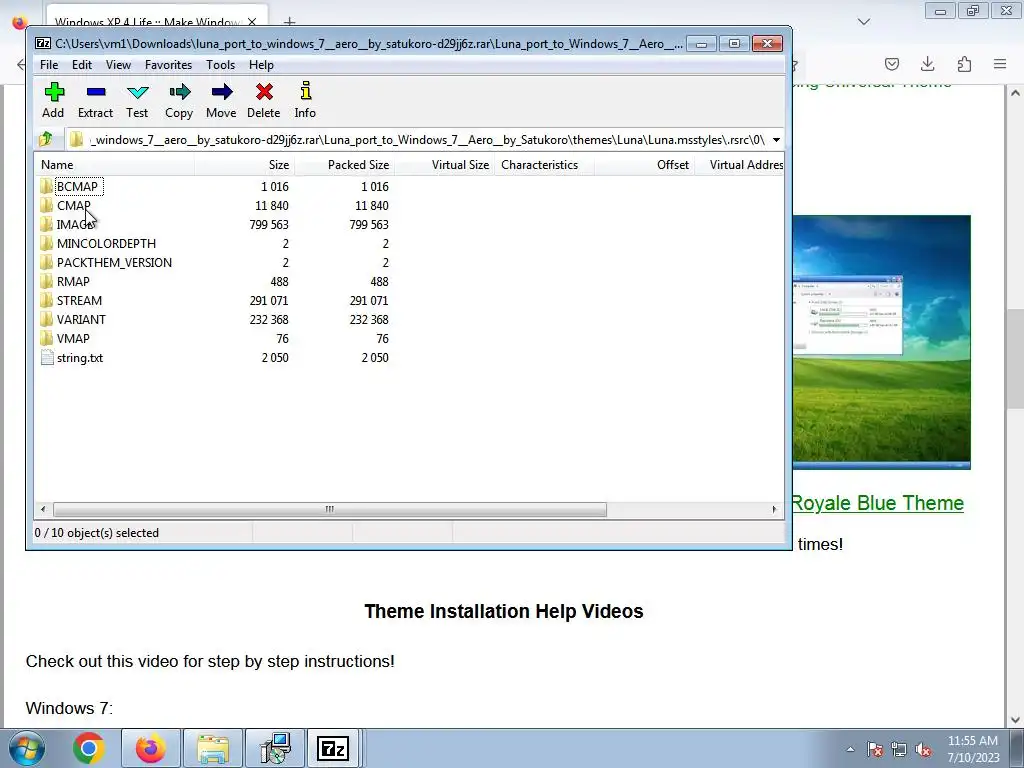Sort by the Characteristics column header
1024x768 pixels.
click(544, 165)
